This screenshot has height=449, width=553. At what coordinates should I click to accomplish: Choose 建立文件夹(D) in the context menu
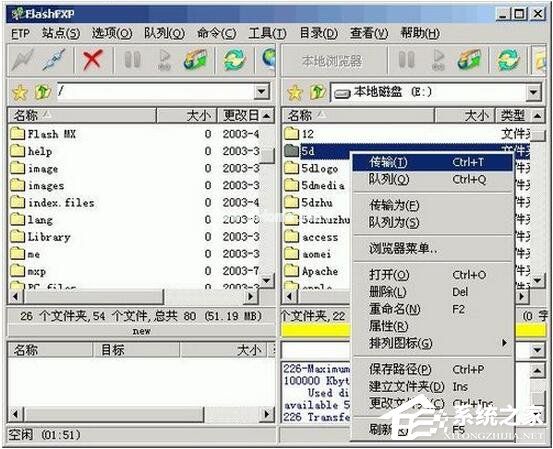coord(433,387)
